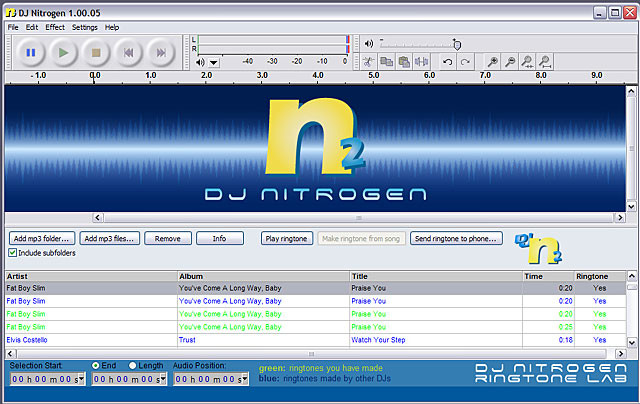640x404 pixels.
Task: Click the waveform vertical scroll down arrow
Action: [631, 206]
